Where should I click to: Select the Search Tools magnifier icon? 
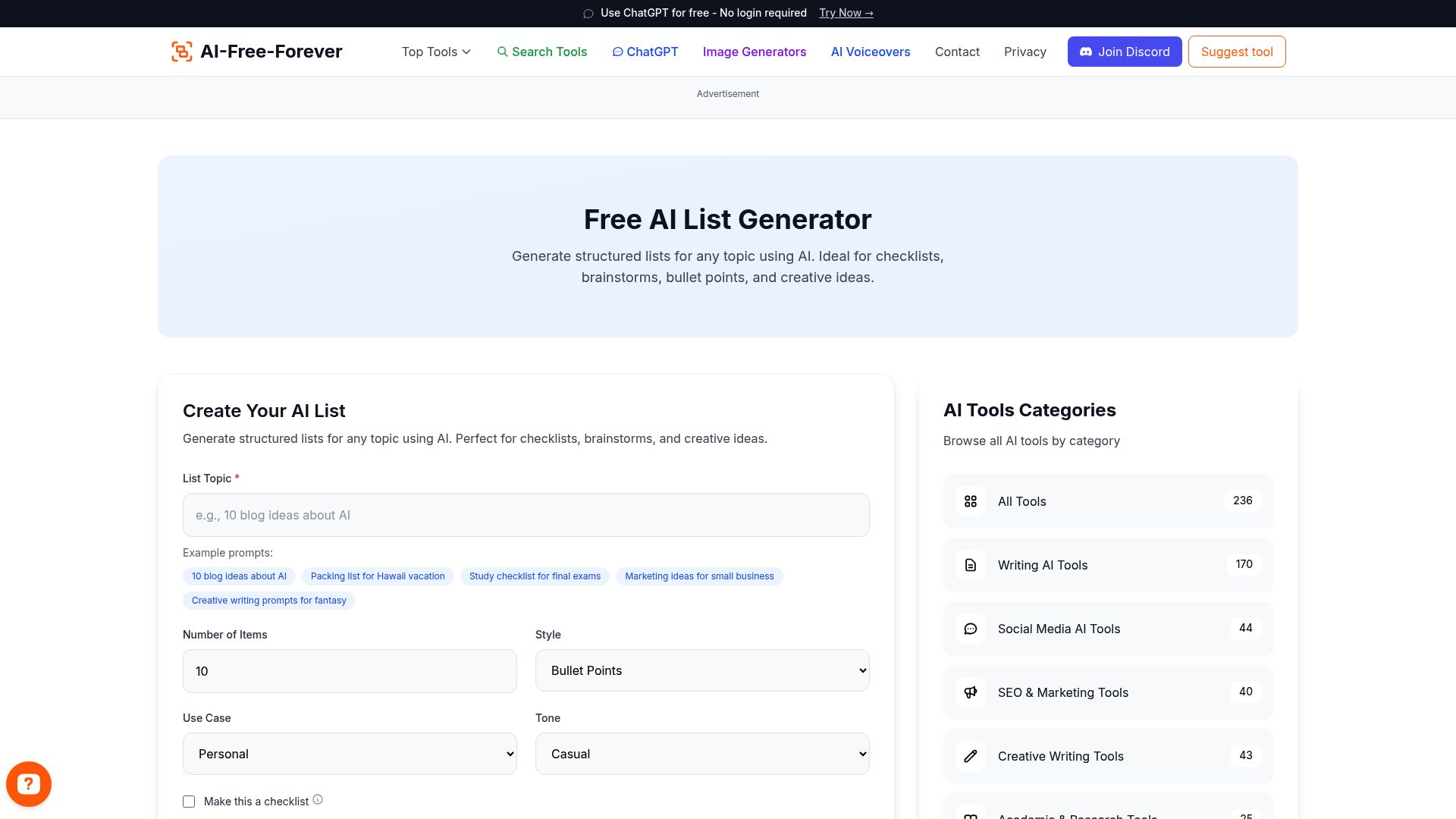pos(503,52)
